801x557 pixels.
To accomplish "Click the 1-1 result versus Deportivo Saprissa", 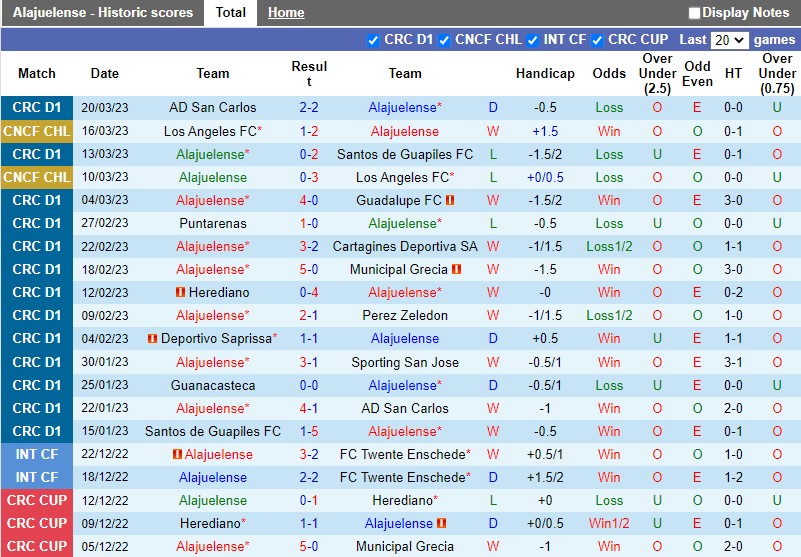I will pyautogui.click(x=309, y=338).
